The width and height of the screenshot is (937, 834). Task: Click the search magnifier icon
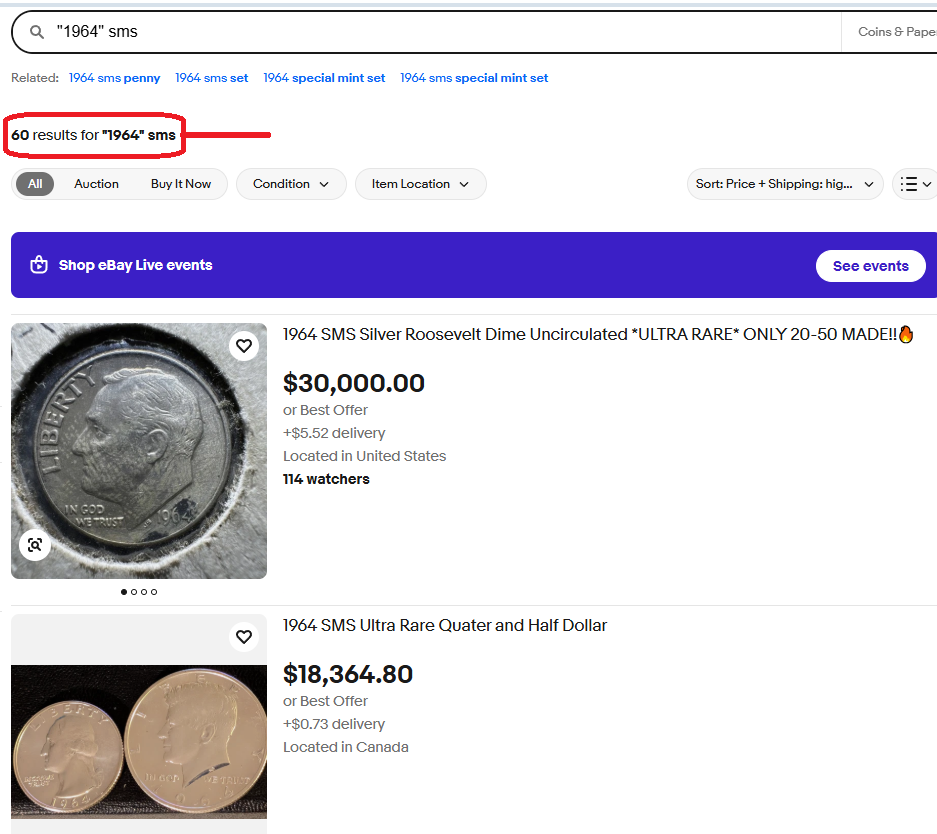pyautogui.click(x=36, y=32)
